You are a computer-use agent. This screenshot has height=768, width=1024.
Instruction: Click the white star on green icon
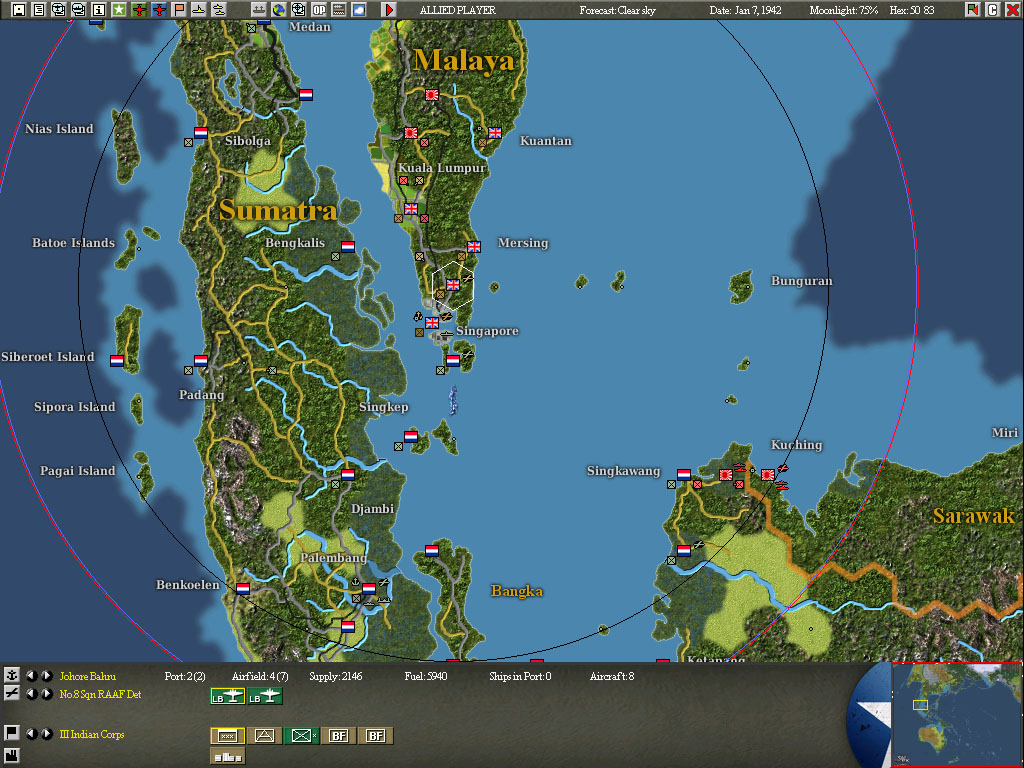tap(119, 10)
